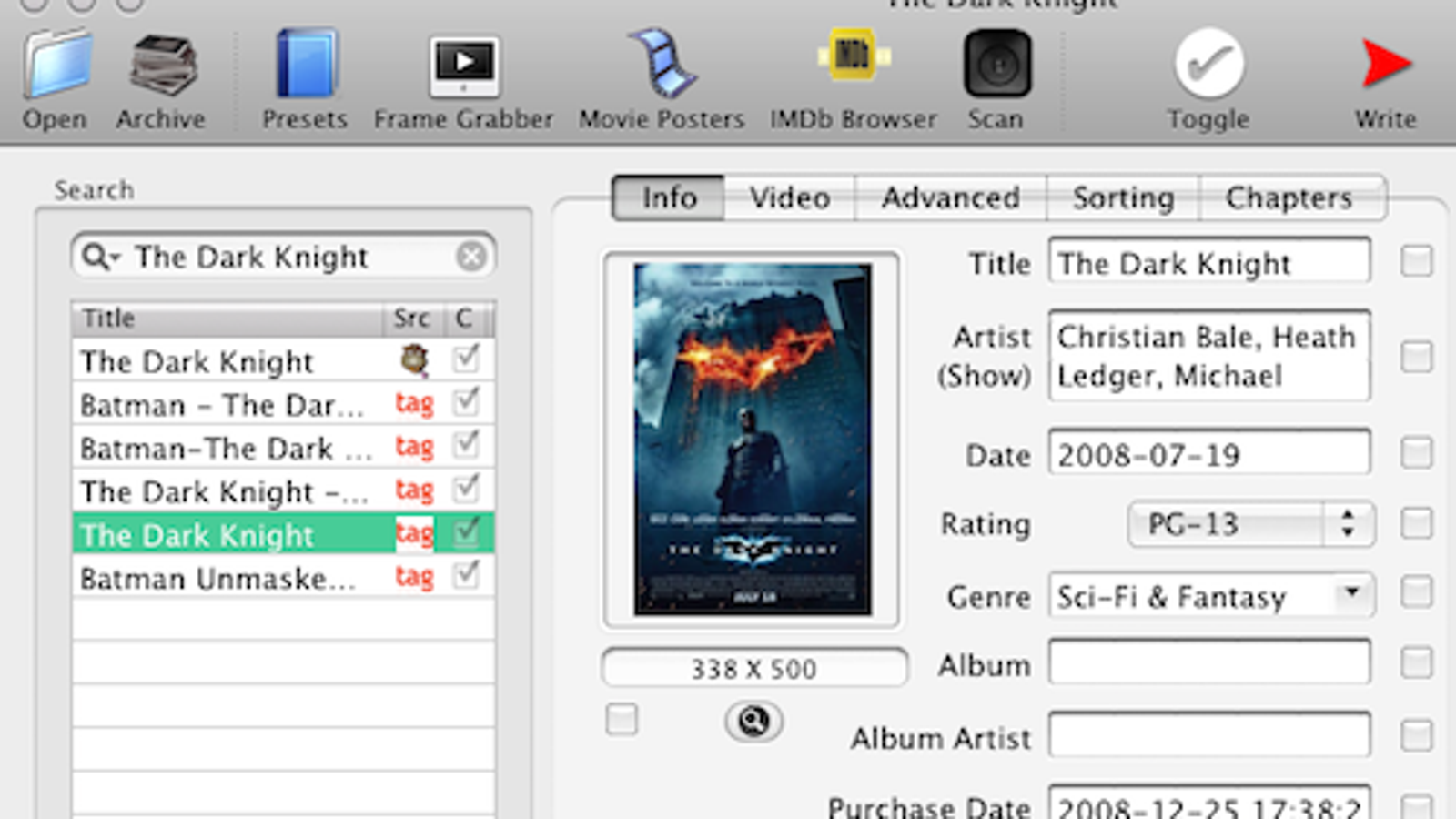Select the highlighted The Dark Knight row
The width and height of the screenshot is (1456, 819).
coord(283,534)
